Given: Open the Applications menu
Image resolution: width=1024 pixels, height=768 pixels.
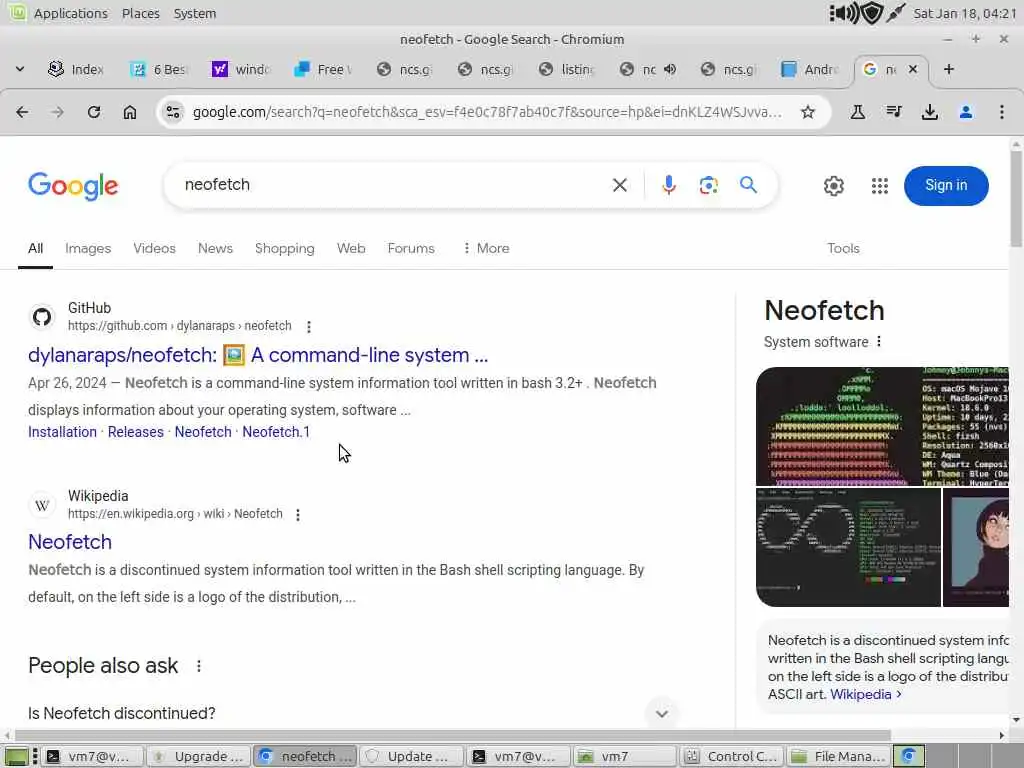Looking at the screenshot, I should click(71, 13).
